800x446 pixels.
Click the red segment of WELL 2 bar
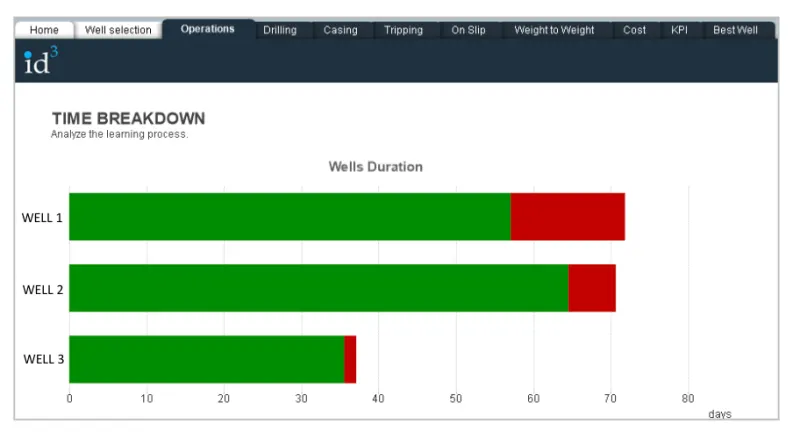pos(592,288)
